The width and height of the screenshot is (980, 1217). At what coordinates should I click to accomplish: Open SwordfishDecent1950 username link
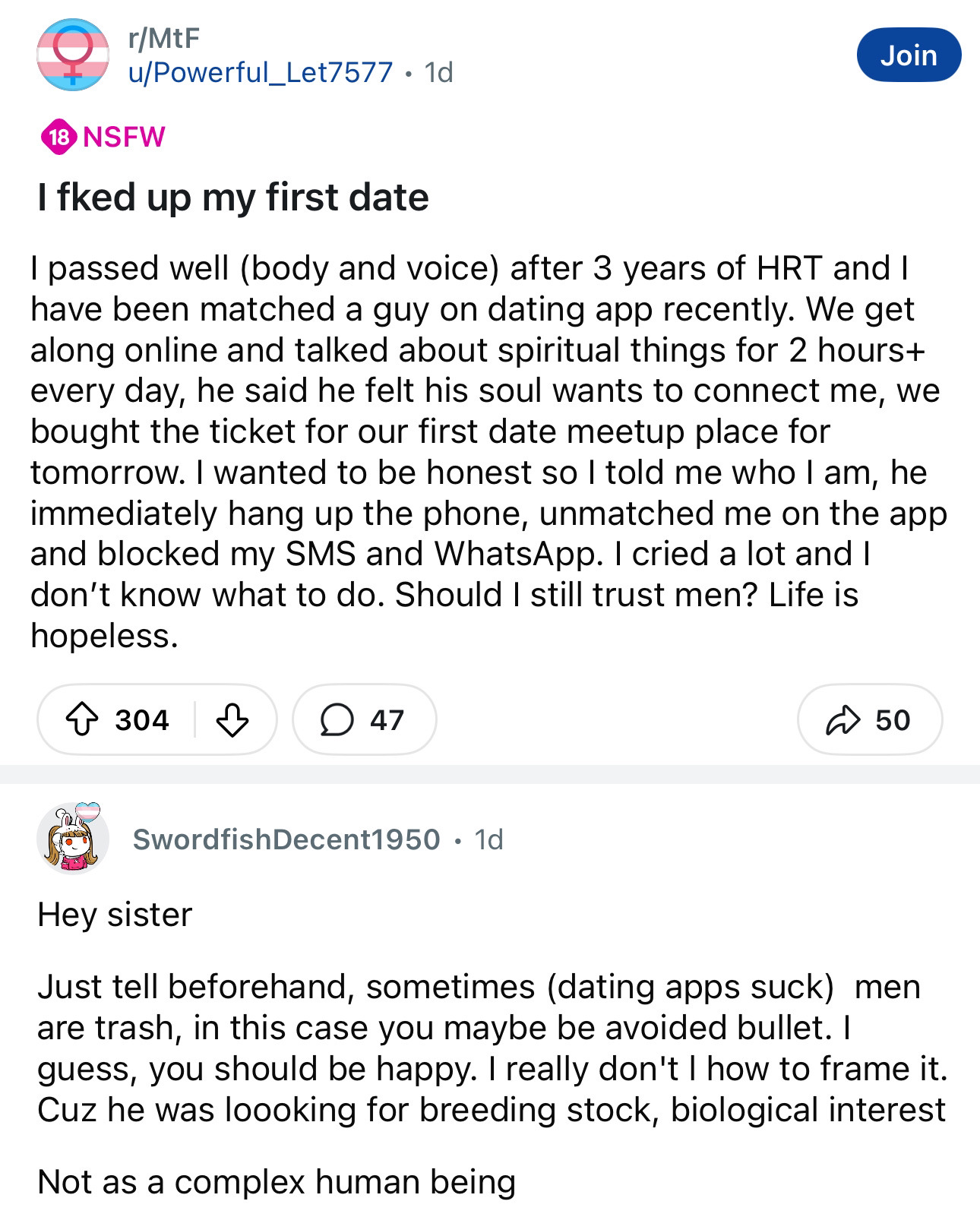coord(286,839)
